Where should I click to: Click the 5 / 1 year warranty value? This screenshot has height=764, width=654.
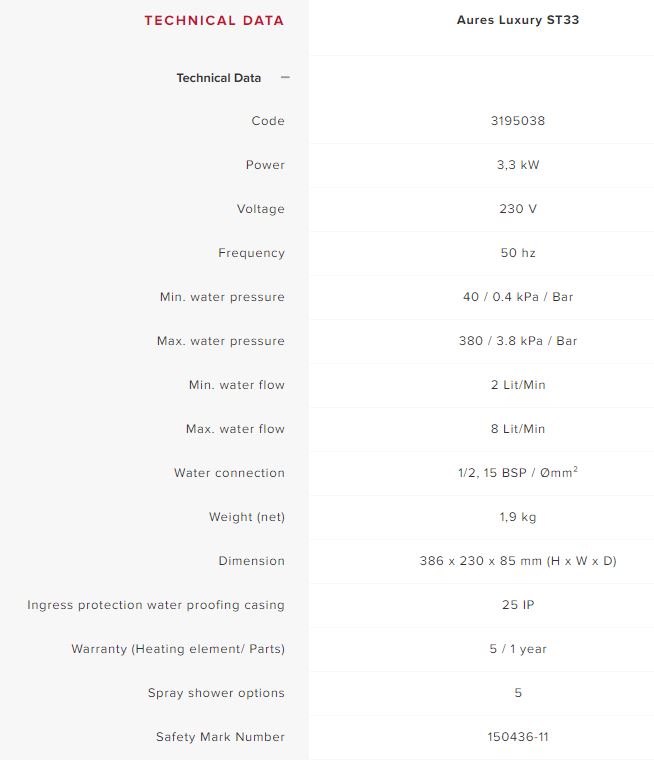coord(518,649)
